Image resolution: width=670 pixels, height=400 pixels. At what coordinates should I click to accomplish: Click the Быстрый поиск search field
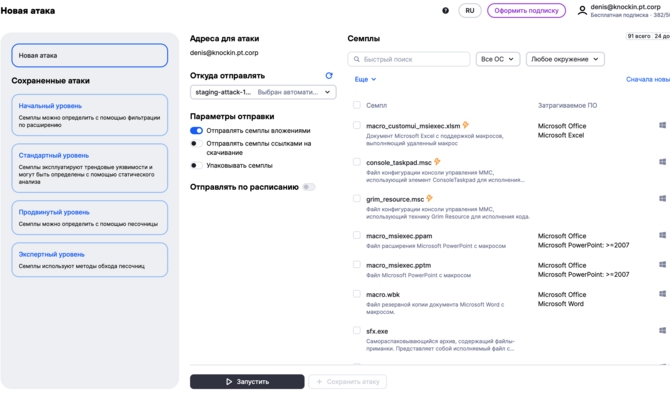coord(410,60)
